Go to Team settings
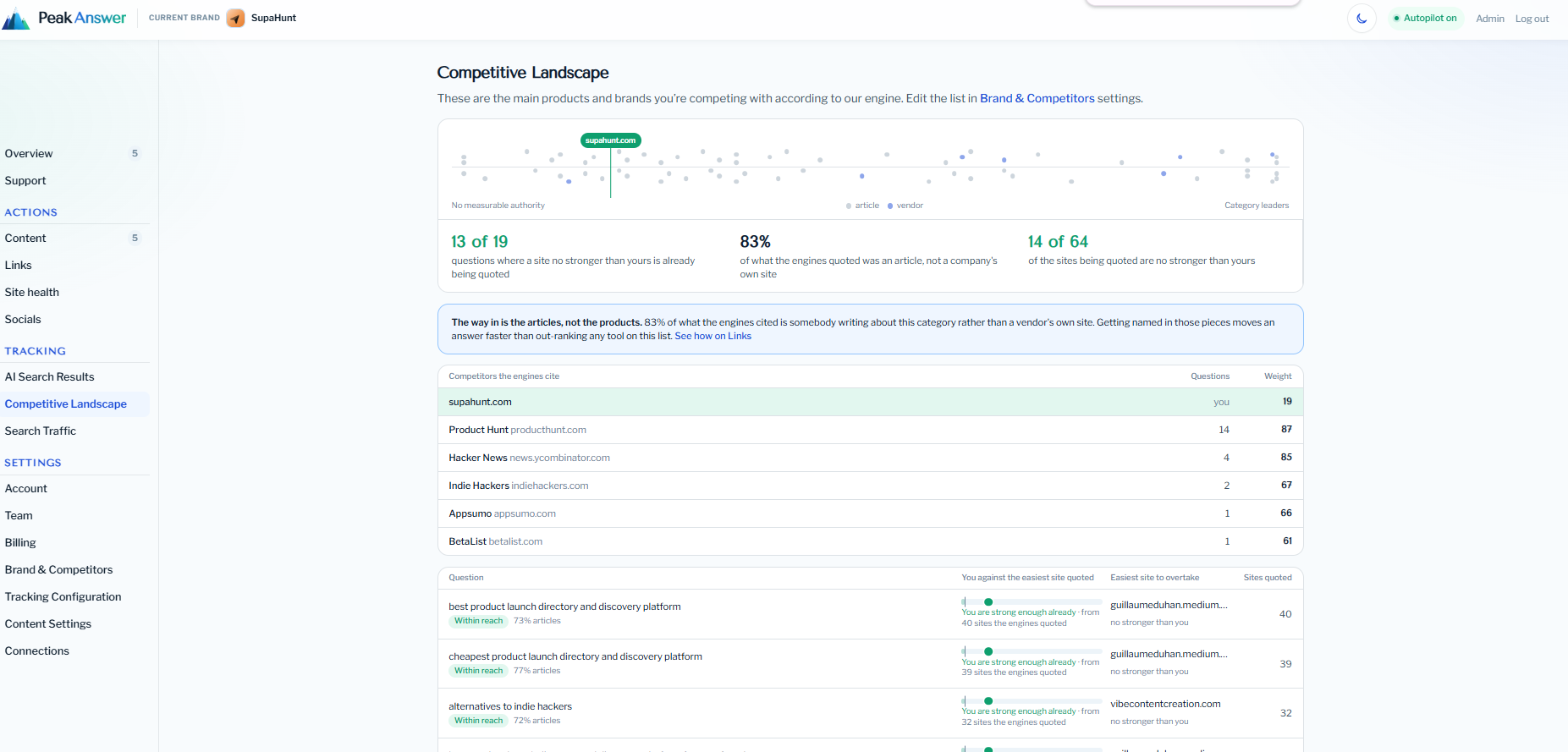The width and height of the screenshot is (1568, 752). coord(19,515)
